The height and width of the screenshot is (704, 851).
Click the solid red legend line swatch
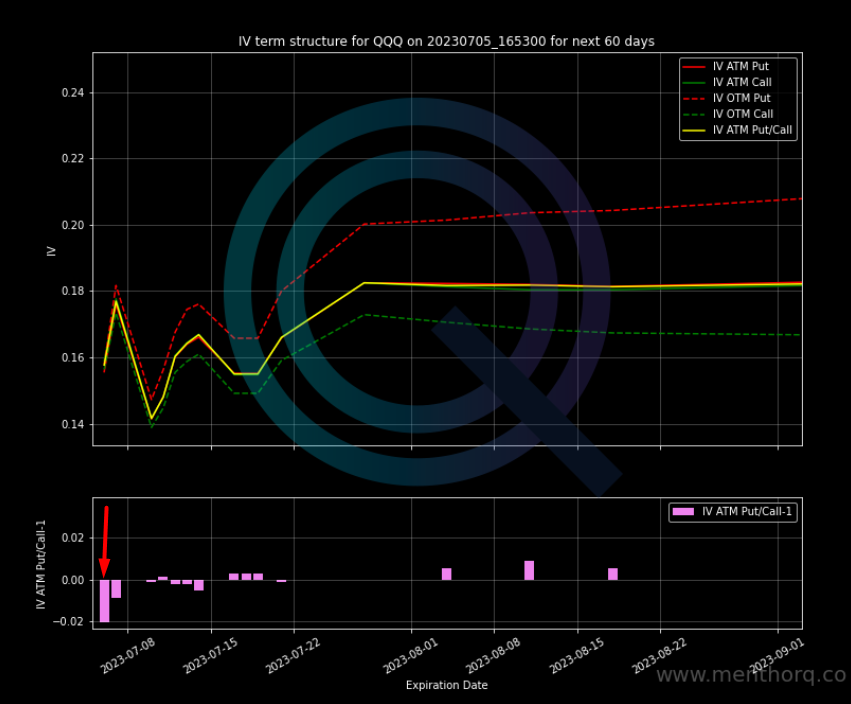[x=694, y=67]
